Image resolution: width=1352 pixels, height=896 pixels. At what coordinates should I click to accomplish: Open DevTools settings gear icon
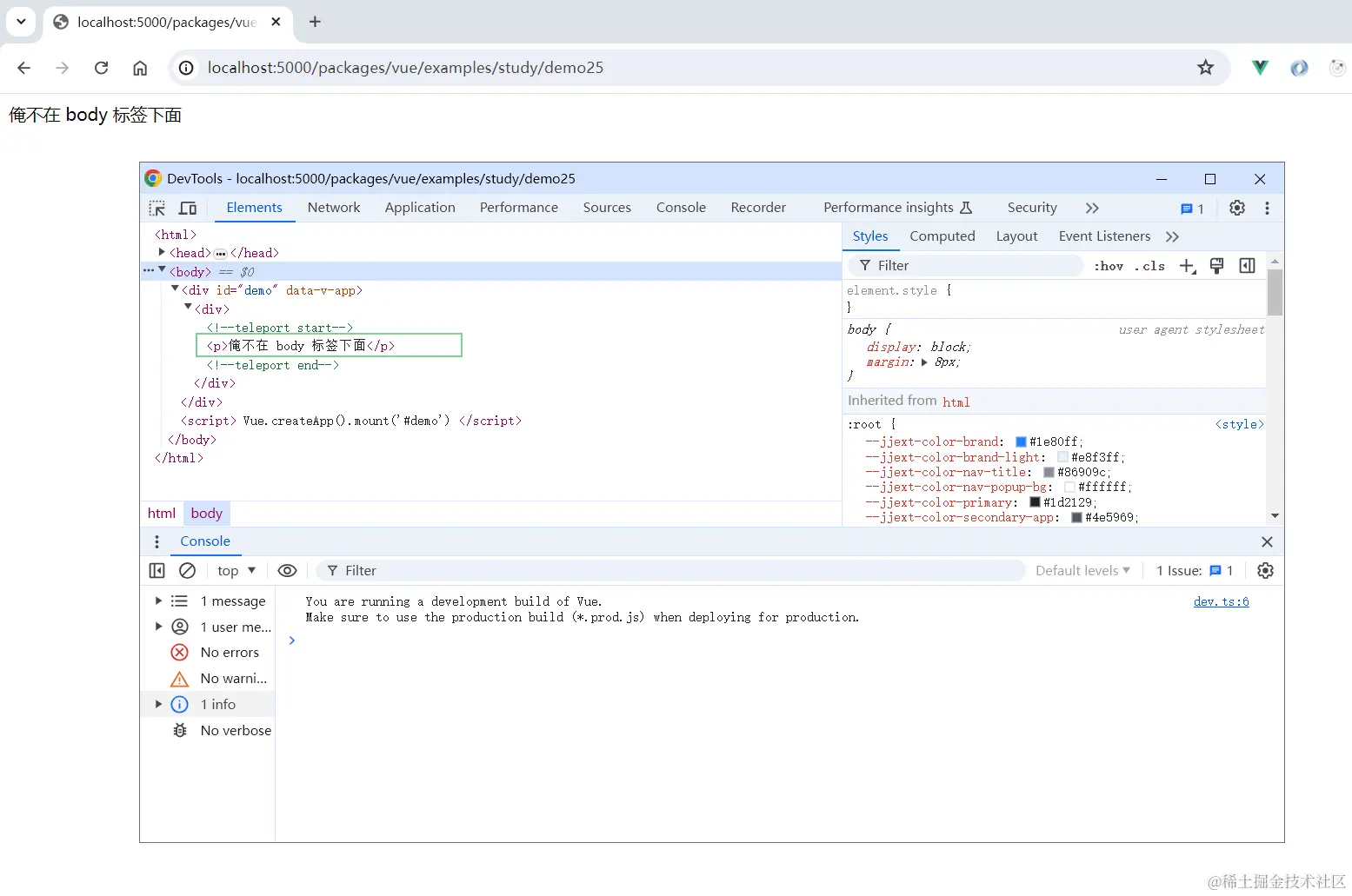point(1236,208)
